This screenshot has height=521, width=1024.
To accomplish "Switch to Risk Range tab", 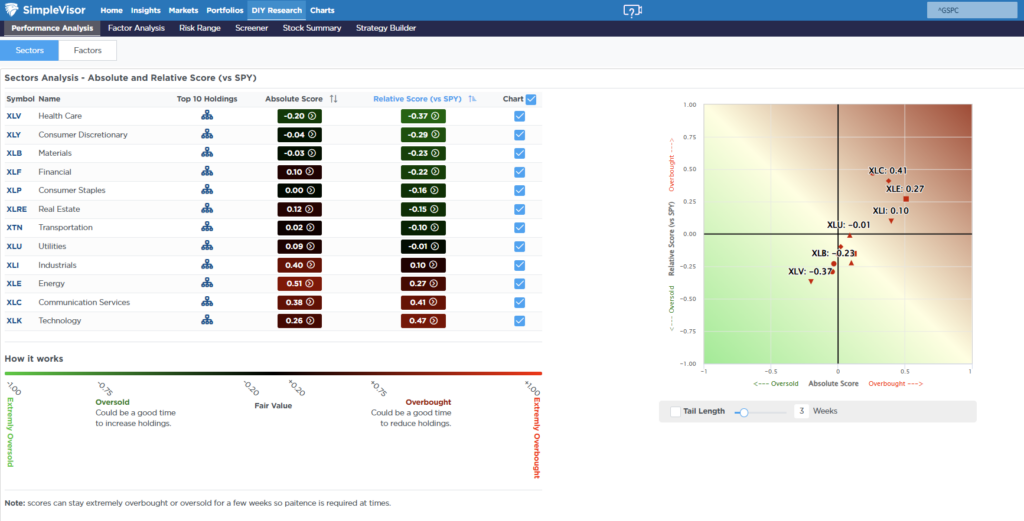I will pos(200,28).
